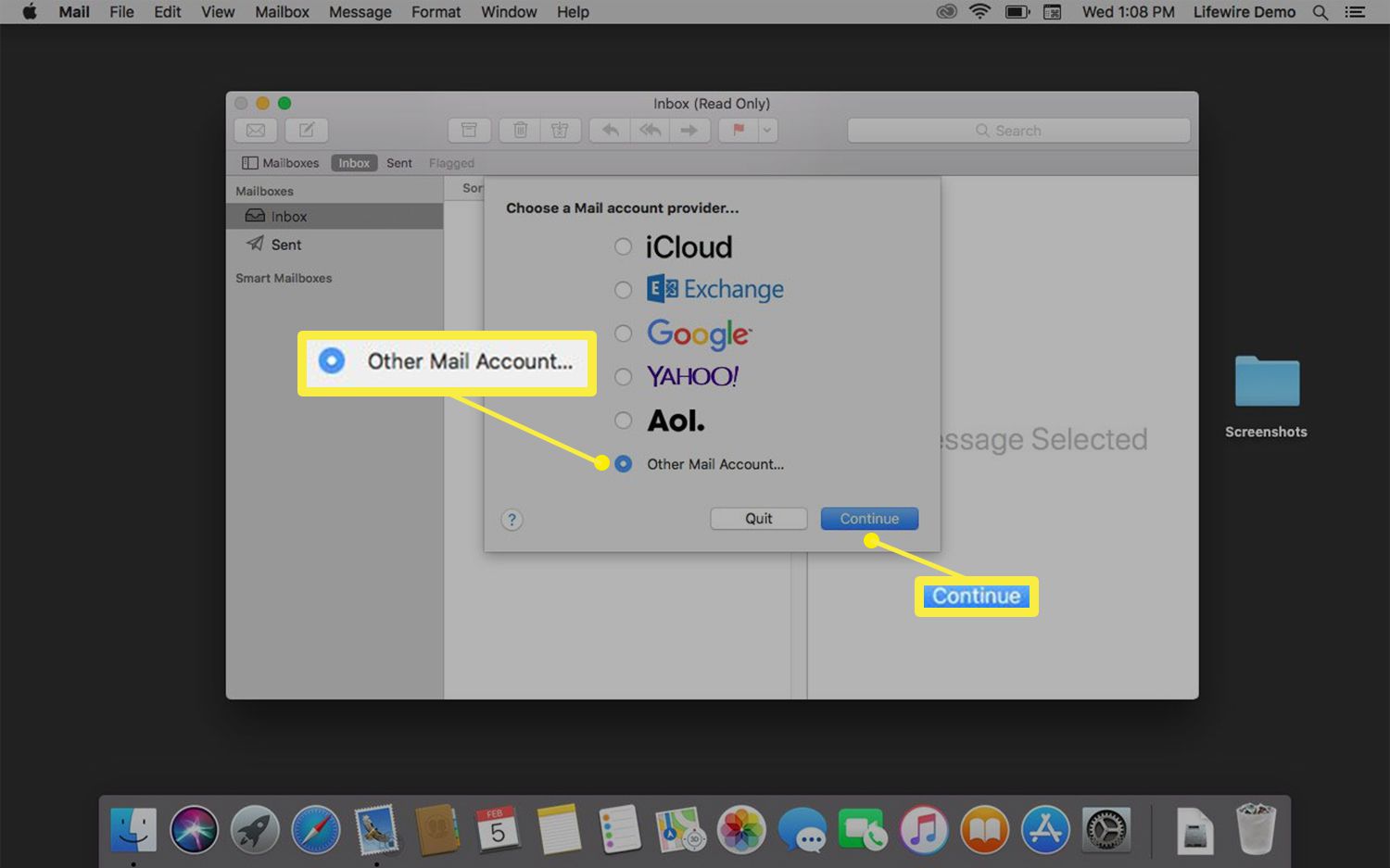Click the Mail window Search field
The image size is (1390, 868).
tap(1018, 131)
